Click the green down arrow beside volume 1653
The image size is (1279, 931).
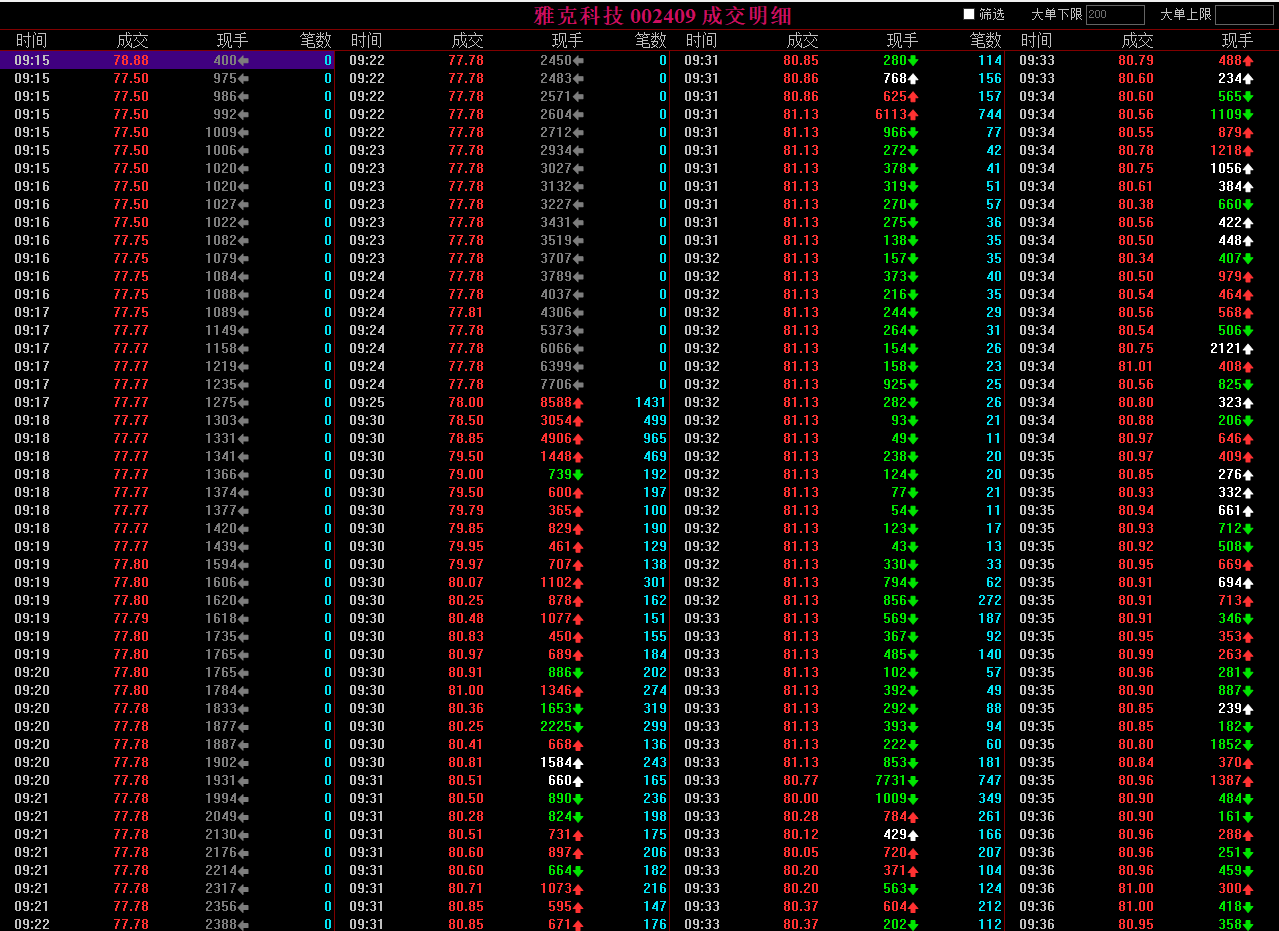[x=578, y=708]
